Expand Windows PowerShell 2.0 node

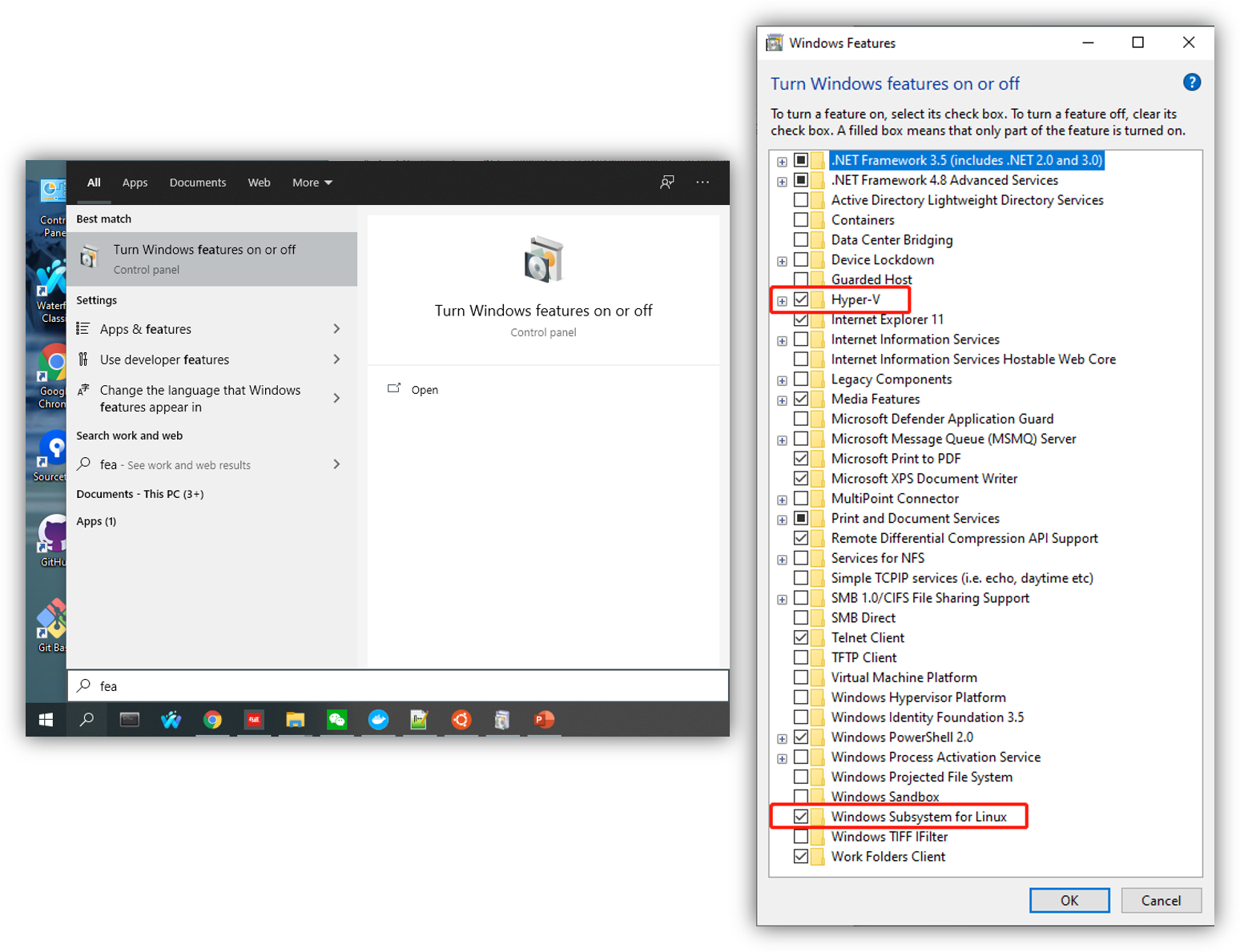[782, 738]
